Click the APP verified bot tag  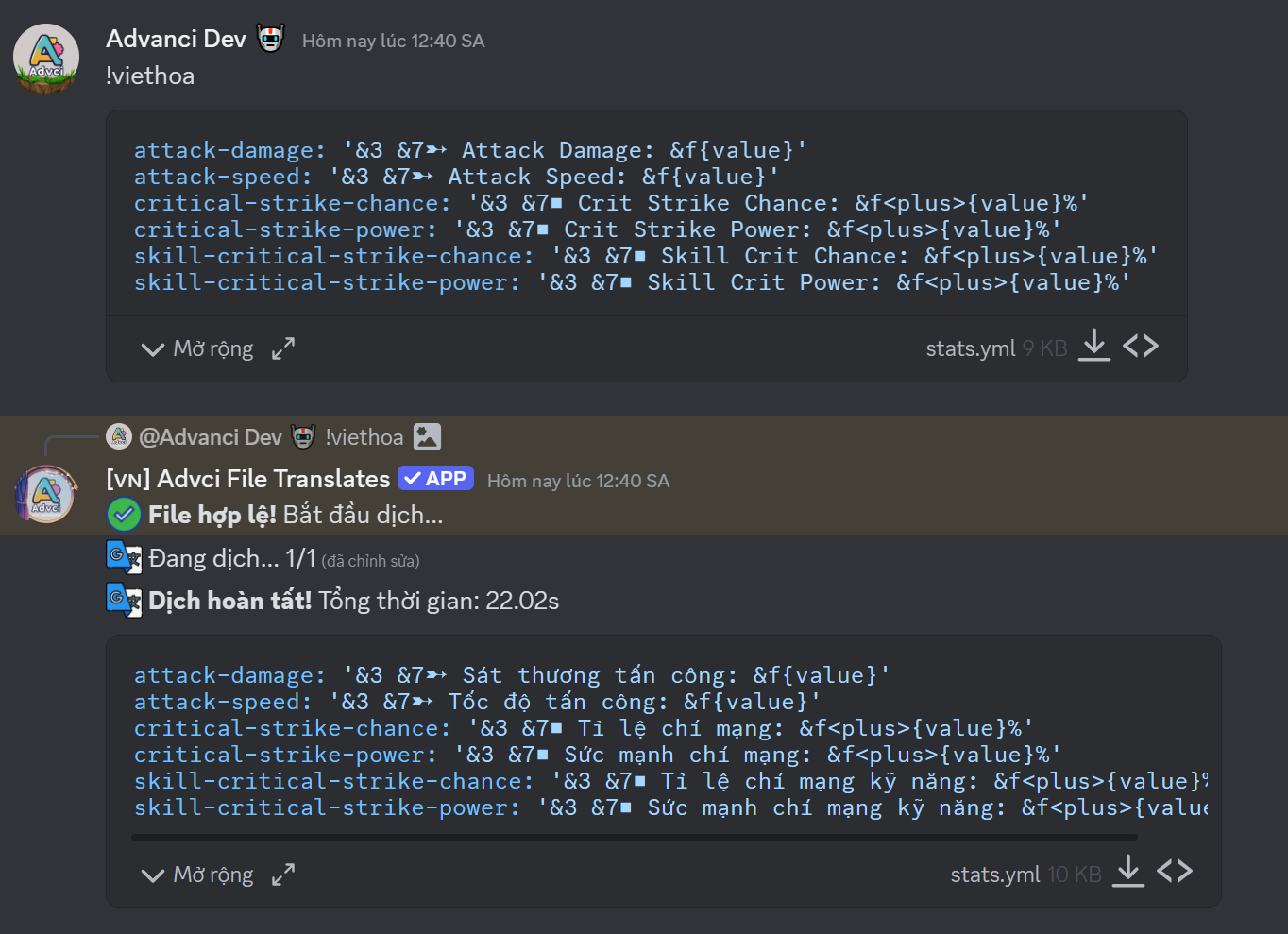435,479
